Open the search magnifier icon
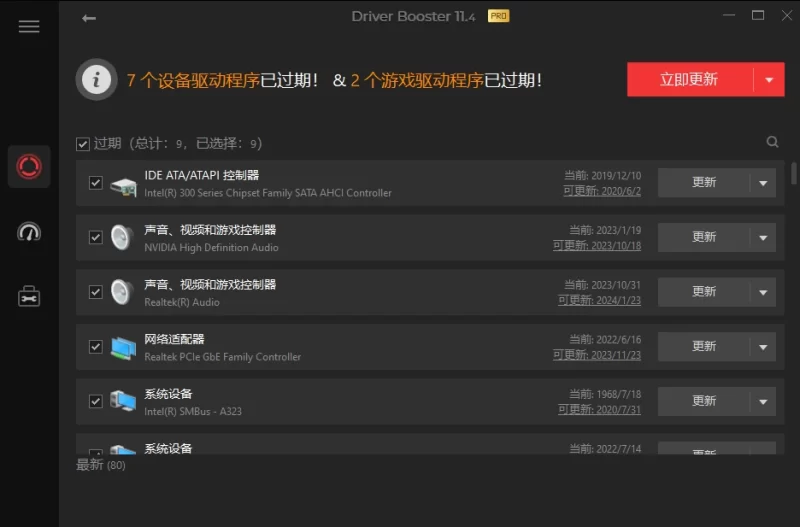Viewport: 800px width, 527px height. (x=772, y=142)
